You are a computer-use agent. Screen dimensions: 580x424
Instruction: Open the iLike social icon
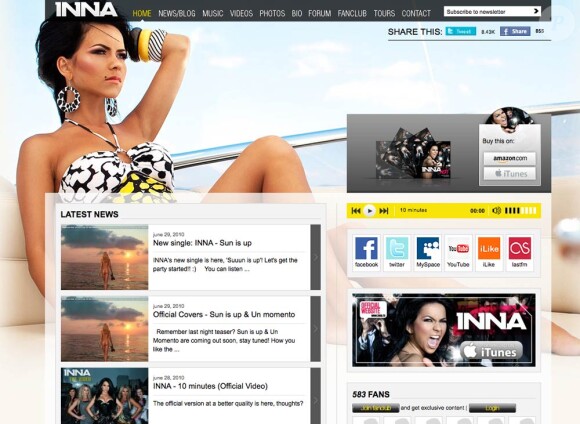pos(489,253)
